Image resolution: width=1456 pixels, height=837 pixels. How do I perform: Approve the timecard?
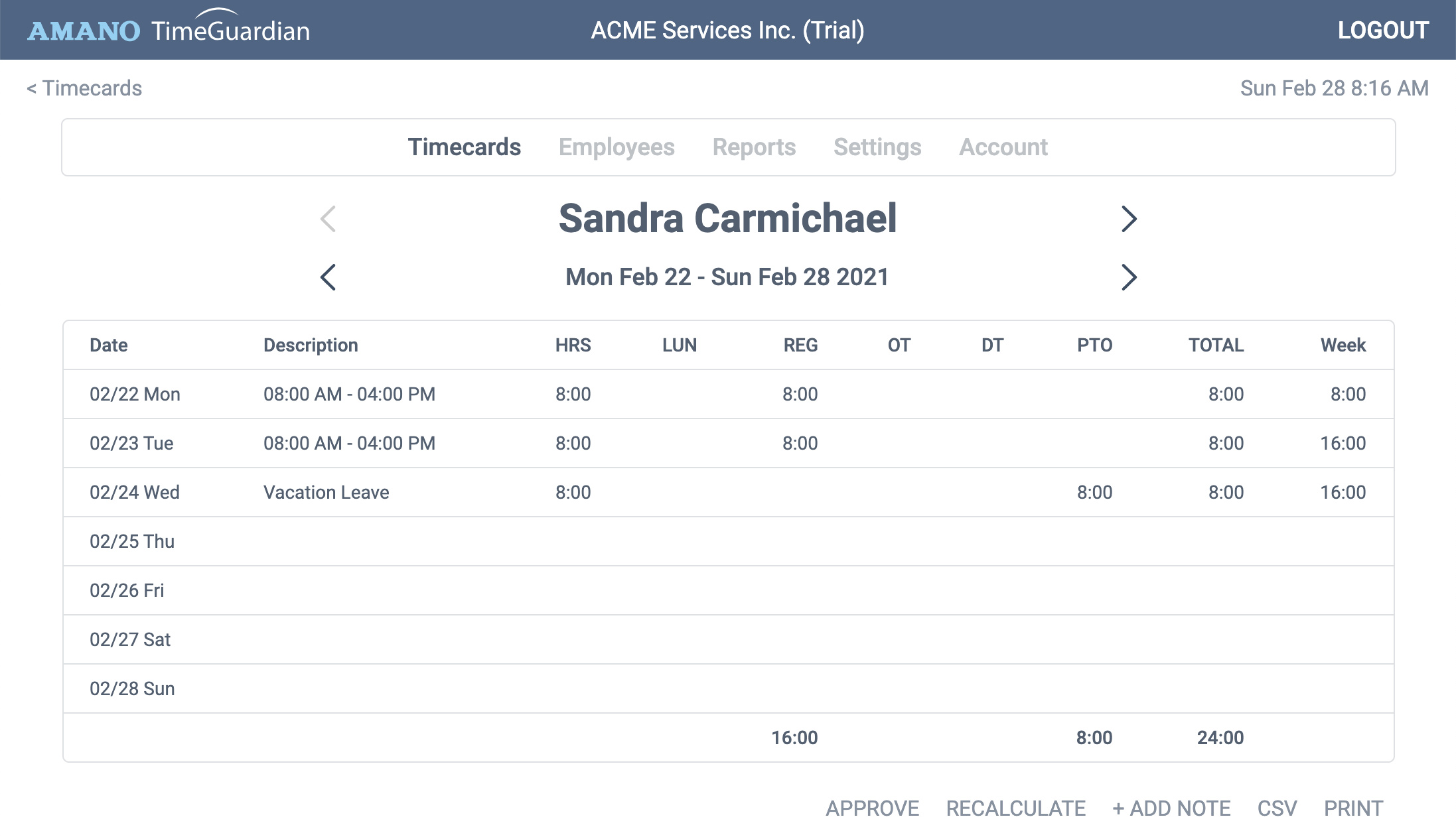[872, 808]
